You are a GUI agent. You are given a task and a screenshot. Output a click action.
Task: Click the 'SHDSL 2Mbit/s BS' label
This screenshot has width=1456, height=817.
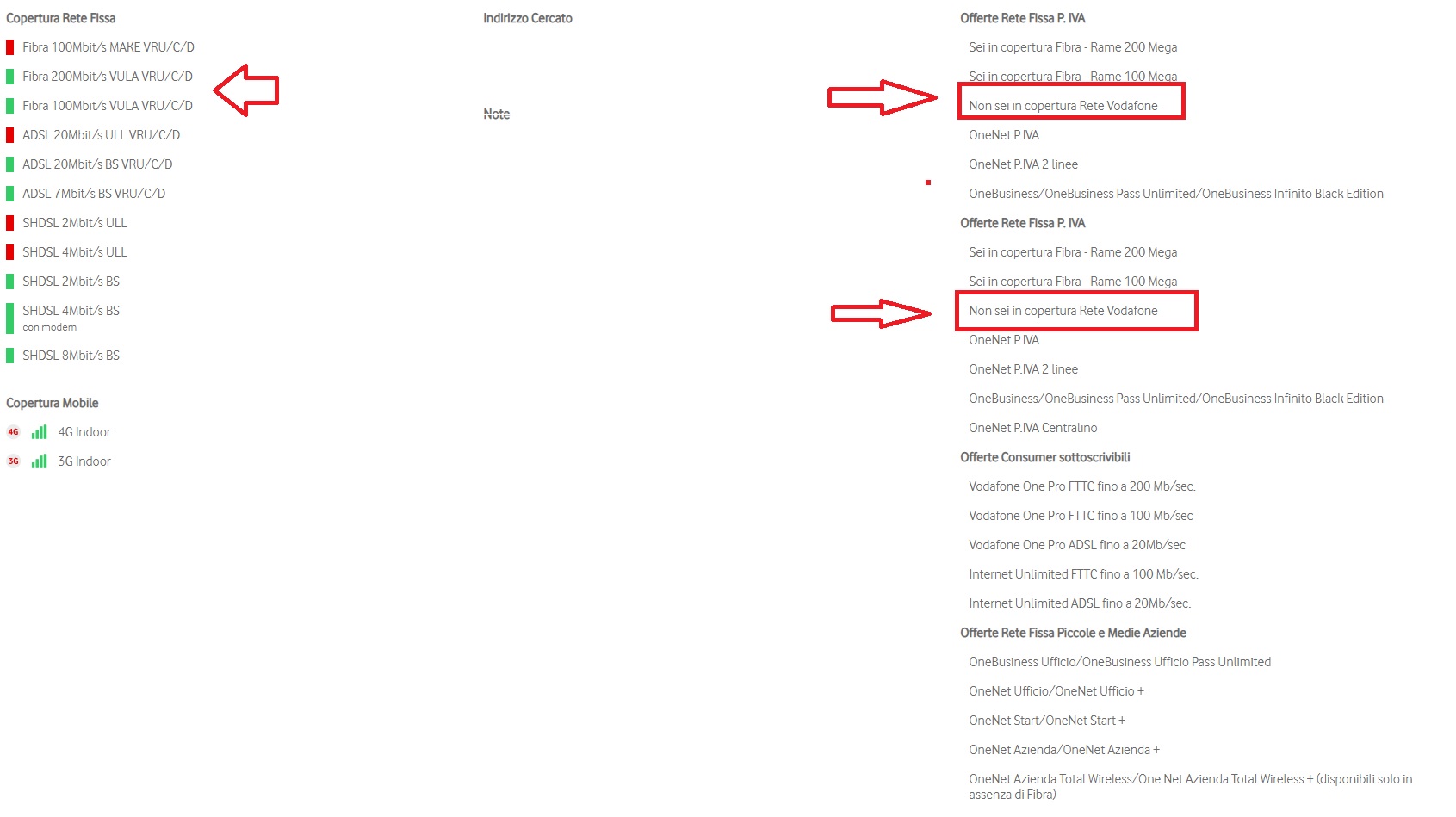[x=71, y=282]
